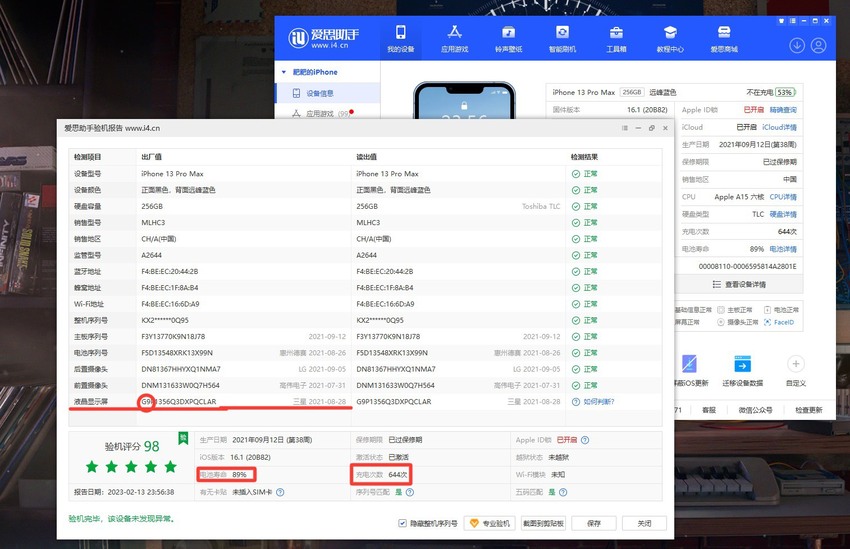Click the 关闭 button in the report
This screenshot has width=850, height=549.
pyautogui.click(x=644, y=523)
